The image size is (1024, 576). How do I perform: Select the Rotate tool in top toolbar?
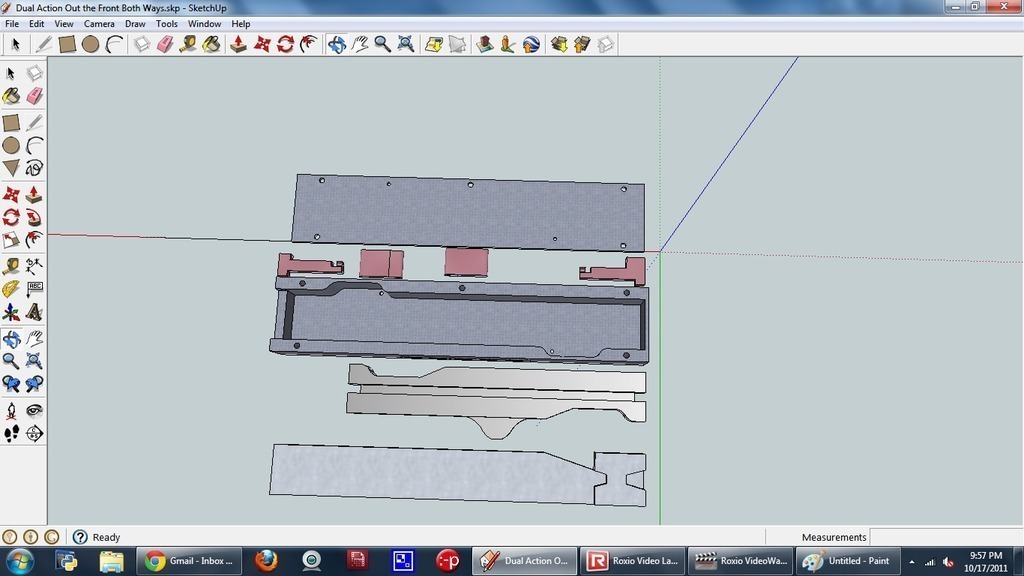[x=285, y=44]
